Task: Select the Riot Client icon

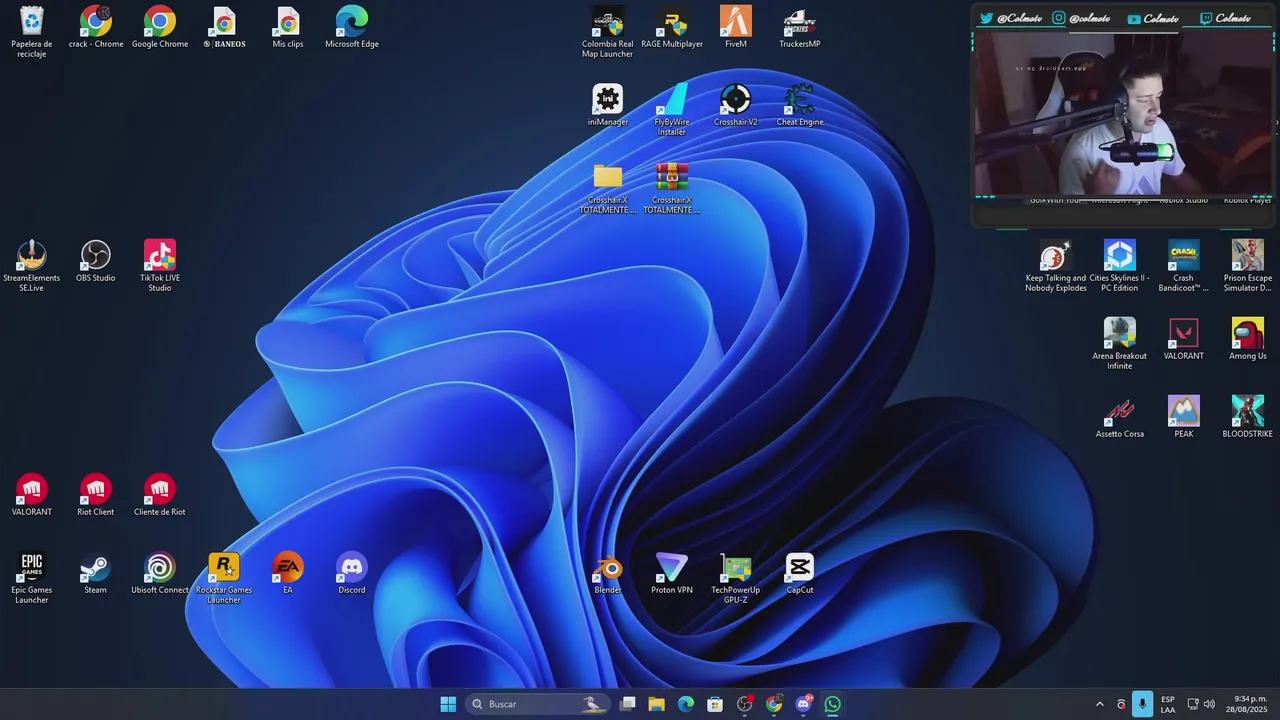Action: tap(96, 495)
